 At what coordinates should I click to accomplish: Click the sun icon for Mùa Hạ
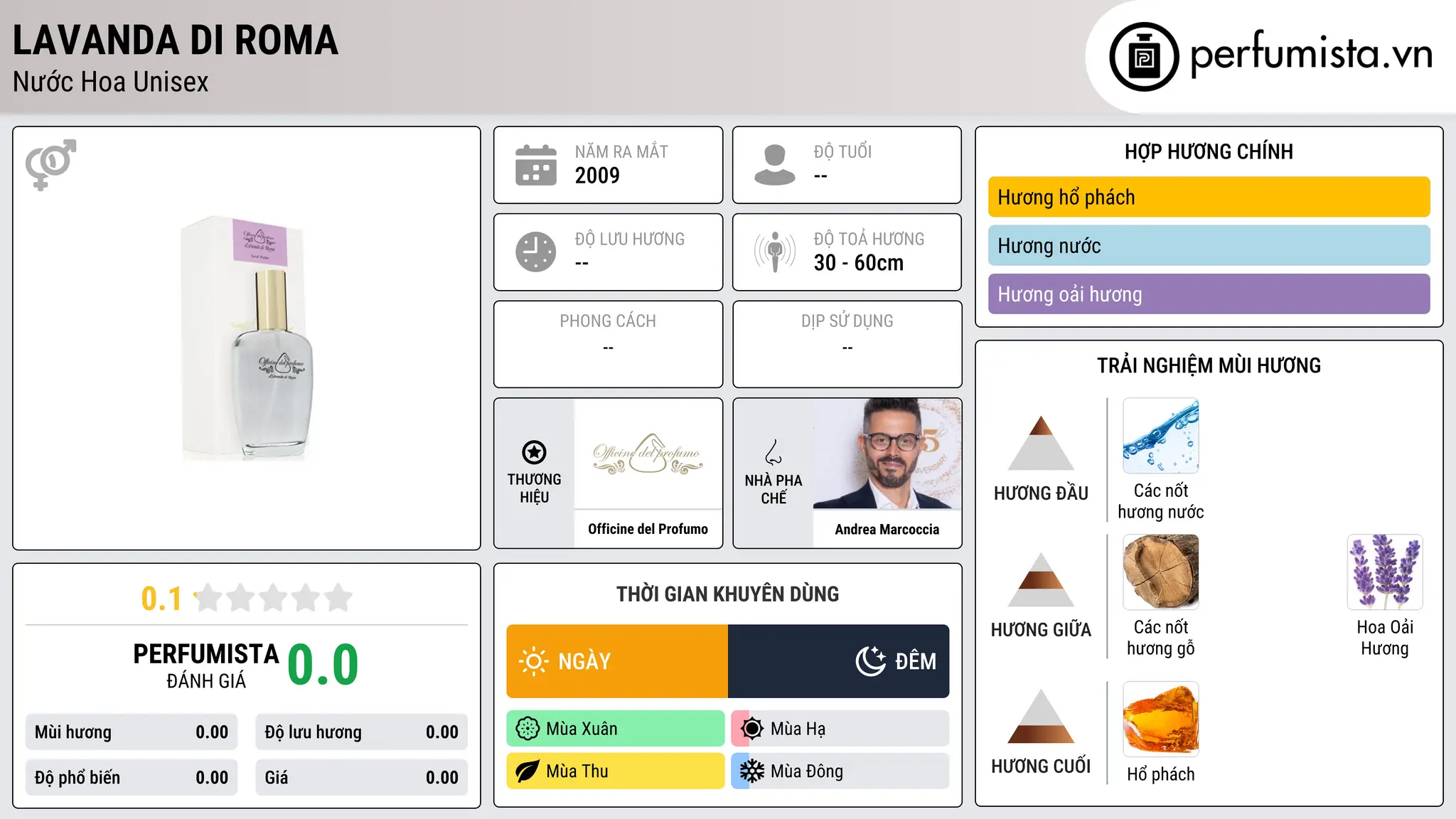coord(752,729)
